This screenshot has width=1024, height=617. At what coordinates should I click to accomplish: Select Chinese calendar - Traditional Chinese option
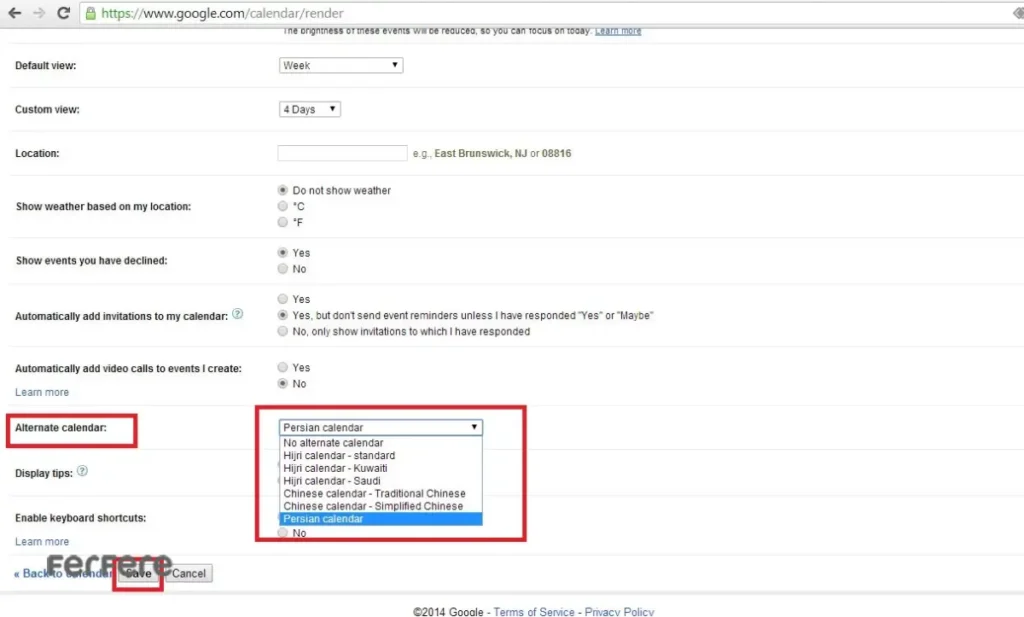pos(374,493)
